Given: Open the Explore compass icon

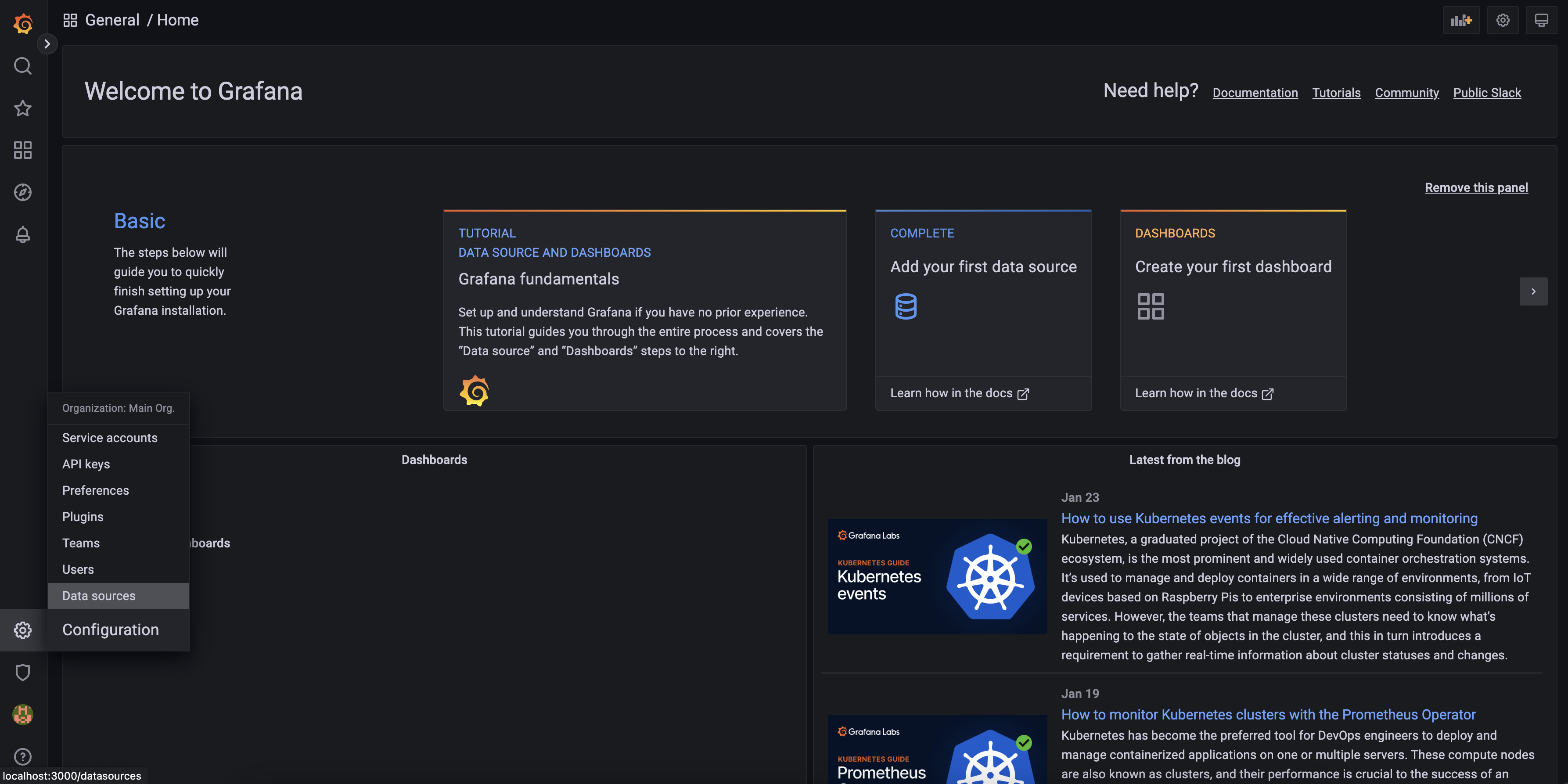Looking at the screenshot, I should point(23,192).
